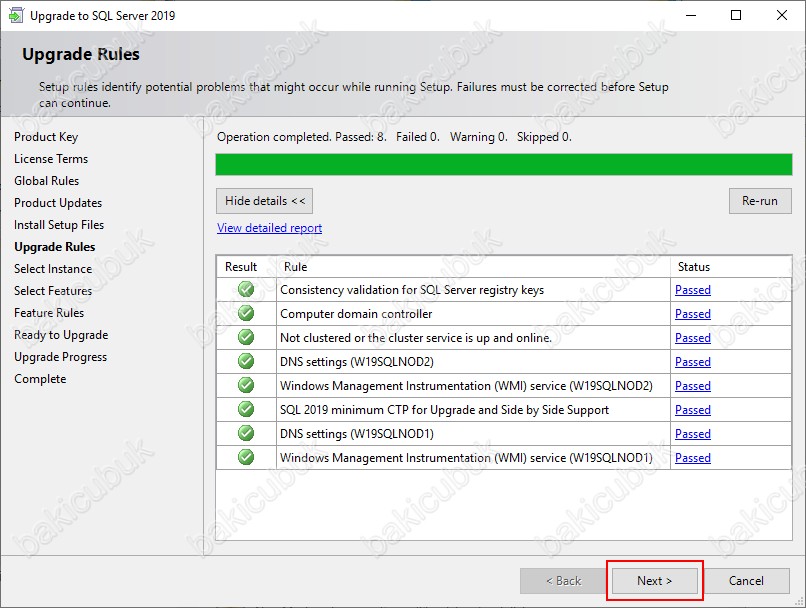Image resolution: width=806 pixels, height=608 pixels.
Task: Select the Upgrade Progress step
Action: click(x=61, y=357)
